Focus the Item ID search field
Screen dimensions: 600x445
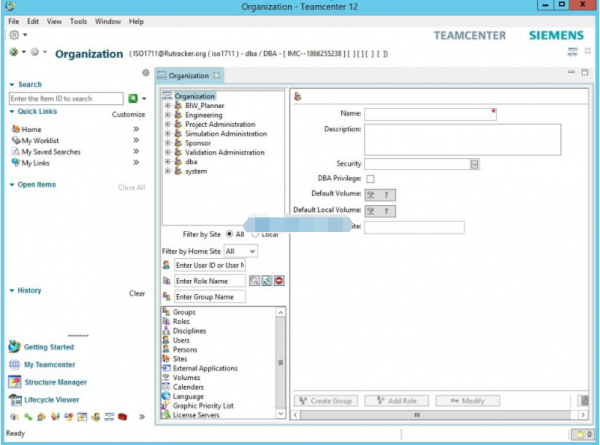pos(66,99)
